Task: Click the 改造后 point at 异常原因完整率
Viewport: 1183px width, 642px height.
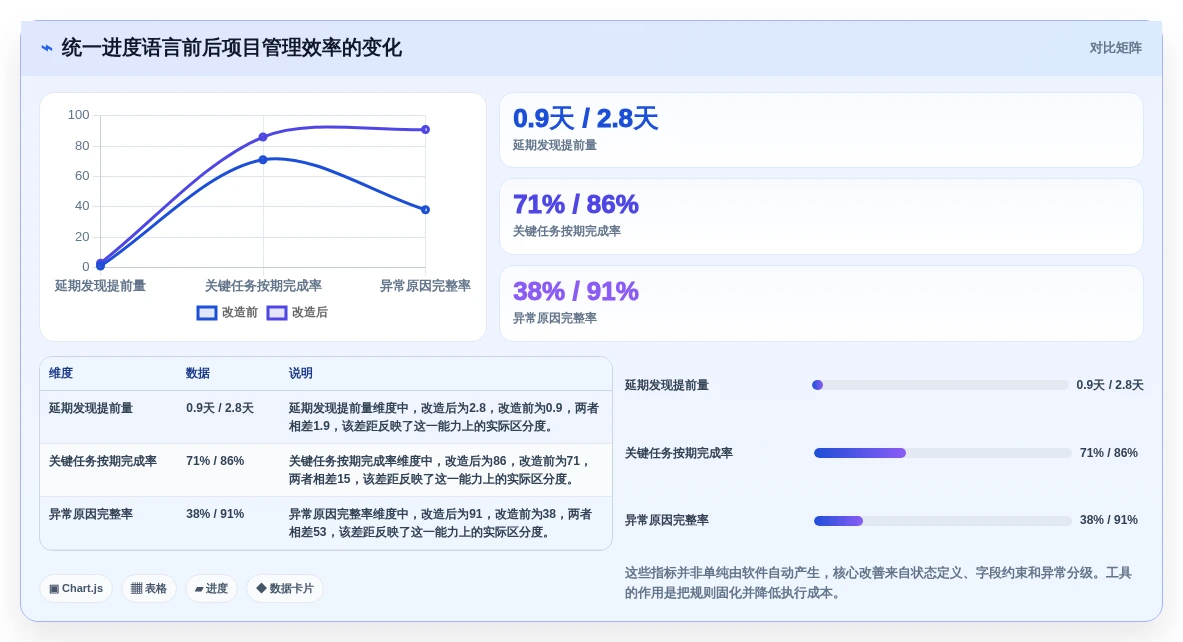Action: (x=426, y=130)
